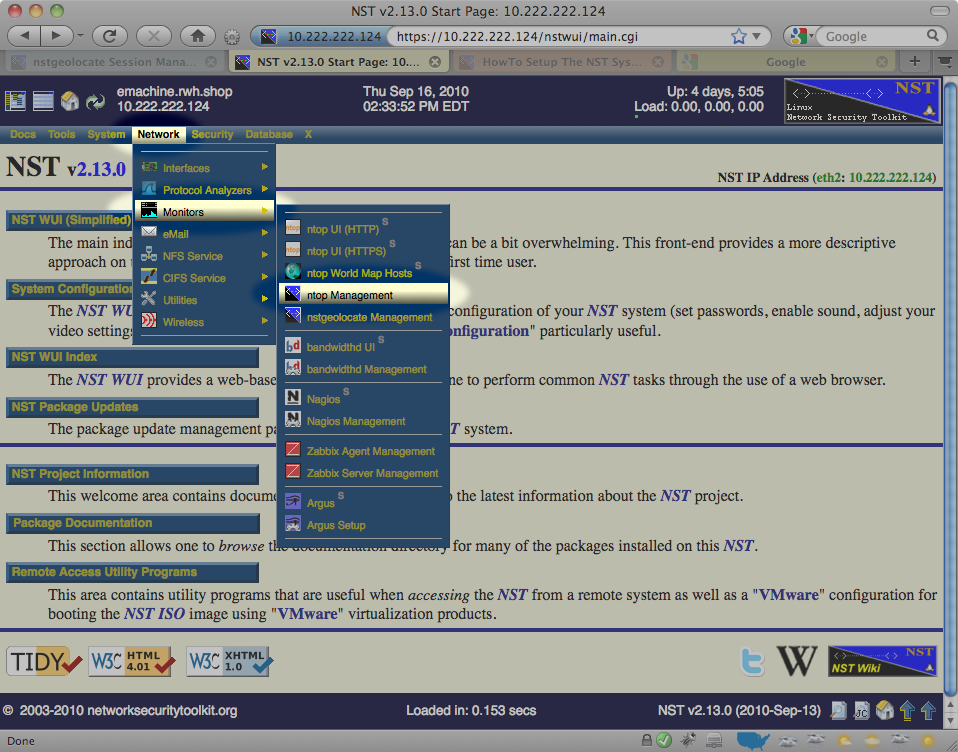Open the NST Wiki banner
The width and height of the screenshot is (958, 752).
[882, 661]
